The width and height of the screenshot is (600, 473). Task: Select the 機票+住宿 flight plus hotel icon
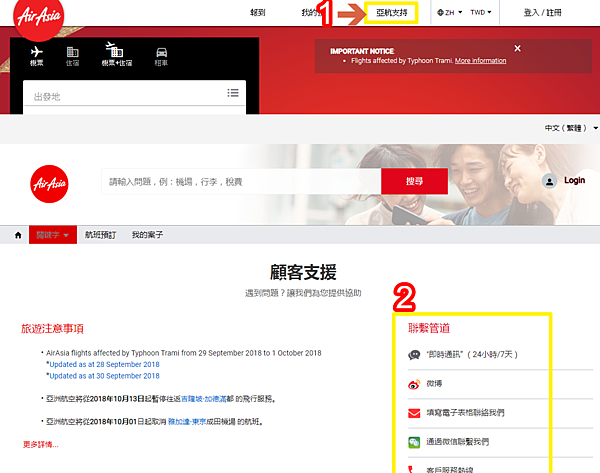[114, 49]
